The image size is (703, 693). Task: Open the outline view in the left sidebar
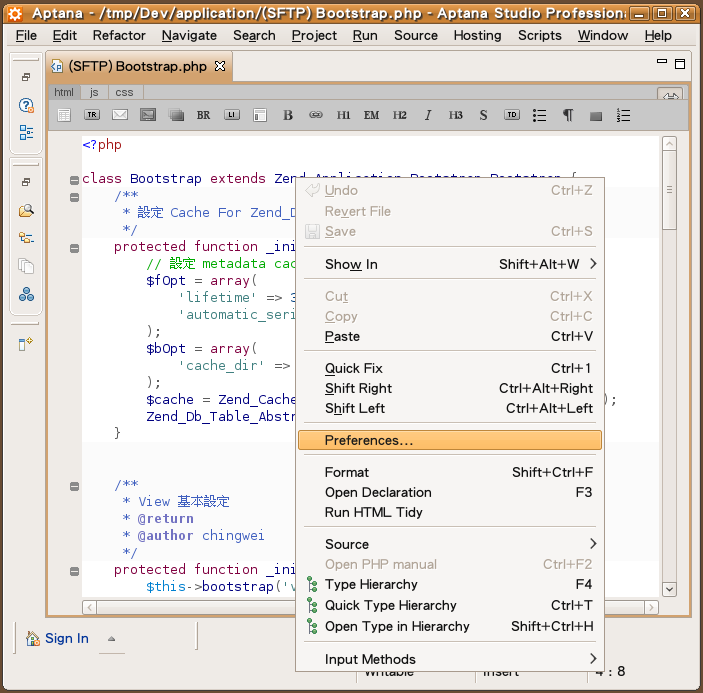26,133
